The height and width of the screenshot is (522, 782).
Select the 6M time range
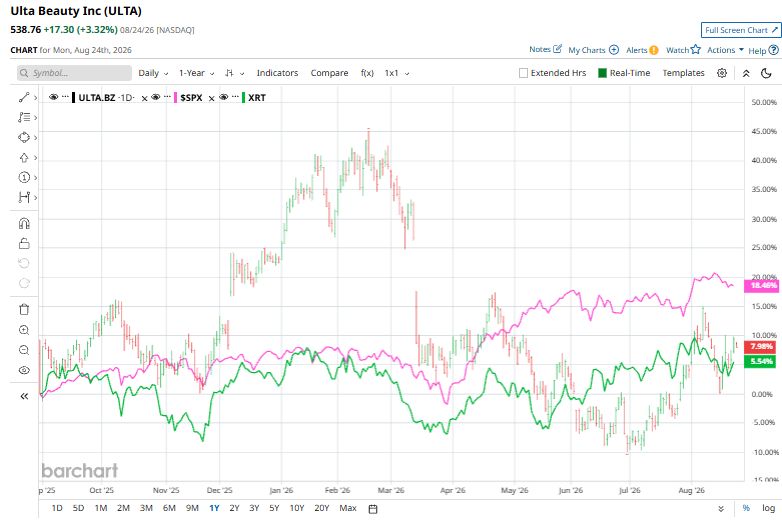pyautogui.click(x=169, y=508)
